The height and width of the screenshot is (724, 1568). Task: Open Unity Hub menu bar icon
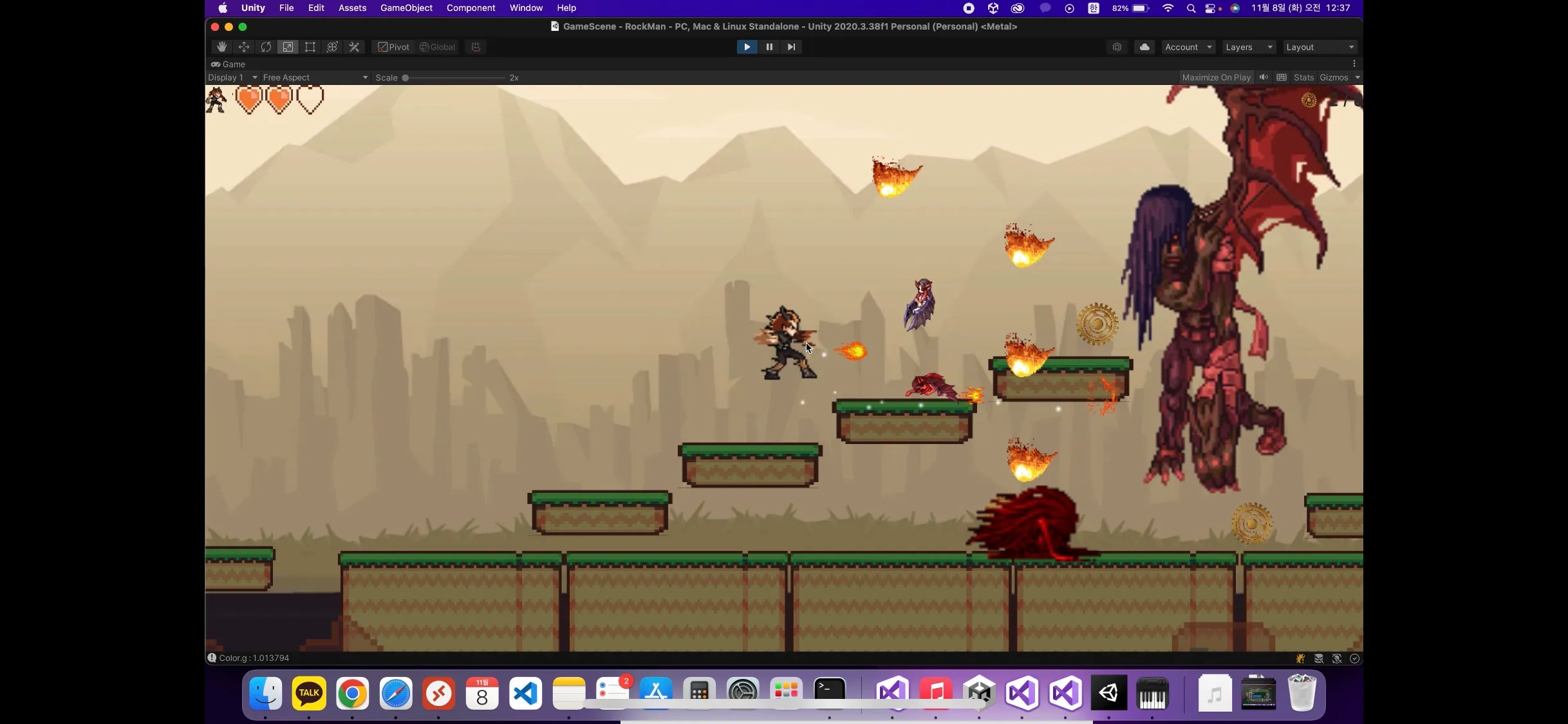pos(993,8)
